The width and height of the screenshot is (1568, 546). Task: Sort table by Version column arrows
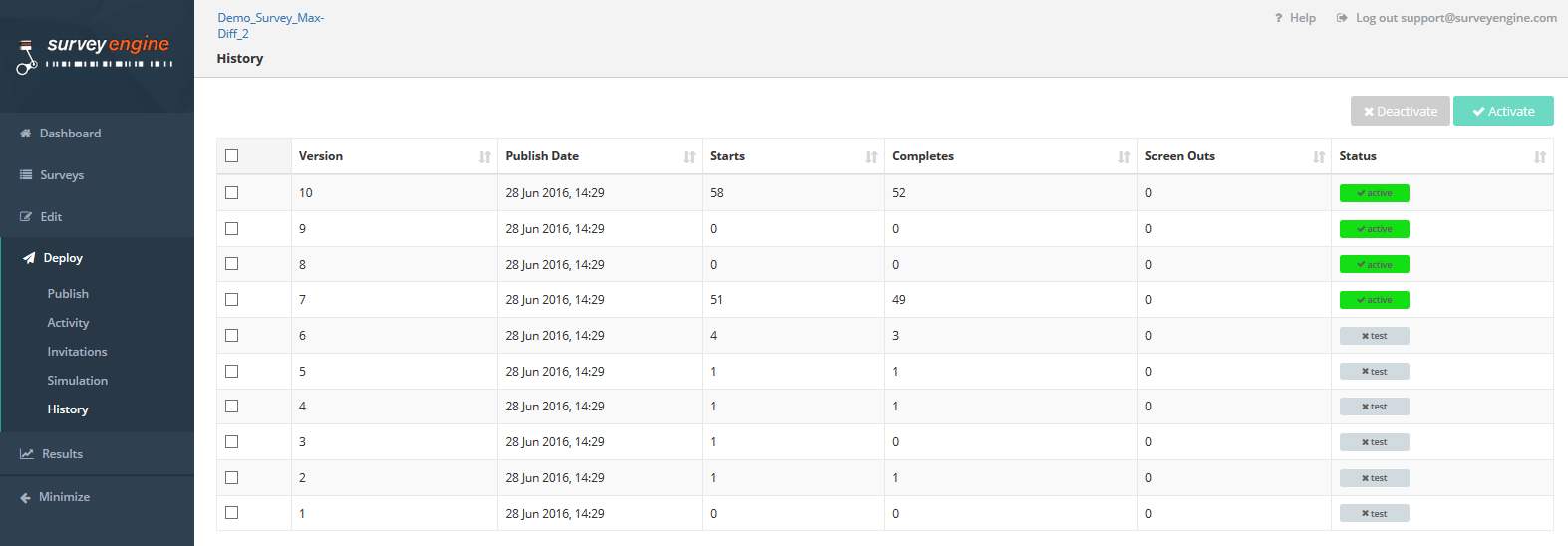click(484, 157)
